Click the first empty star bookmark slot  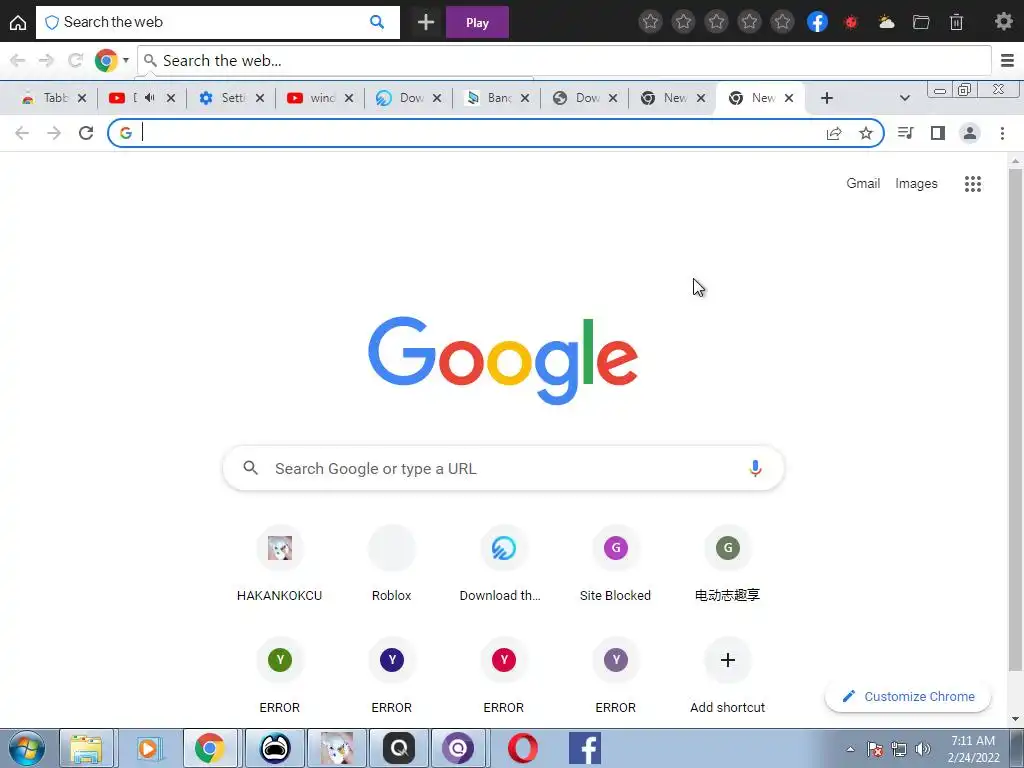point(650,22)
